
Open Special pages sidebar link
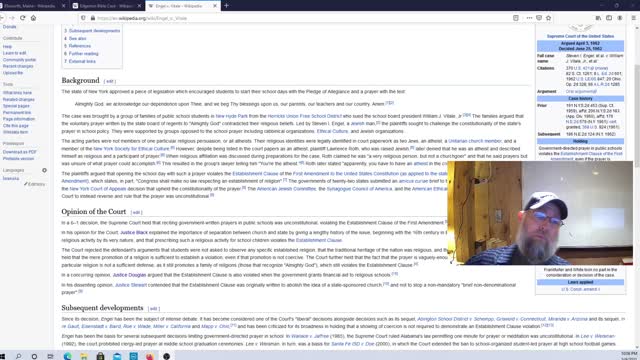pyautogui.click(x=16, y=106)
